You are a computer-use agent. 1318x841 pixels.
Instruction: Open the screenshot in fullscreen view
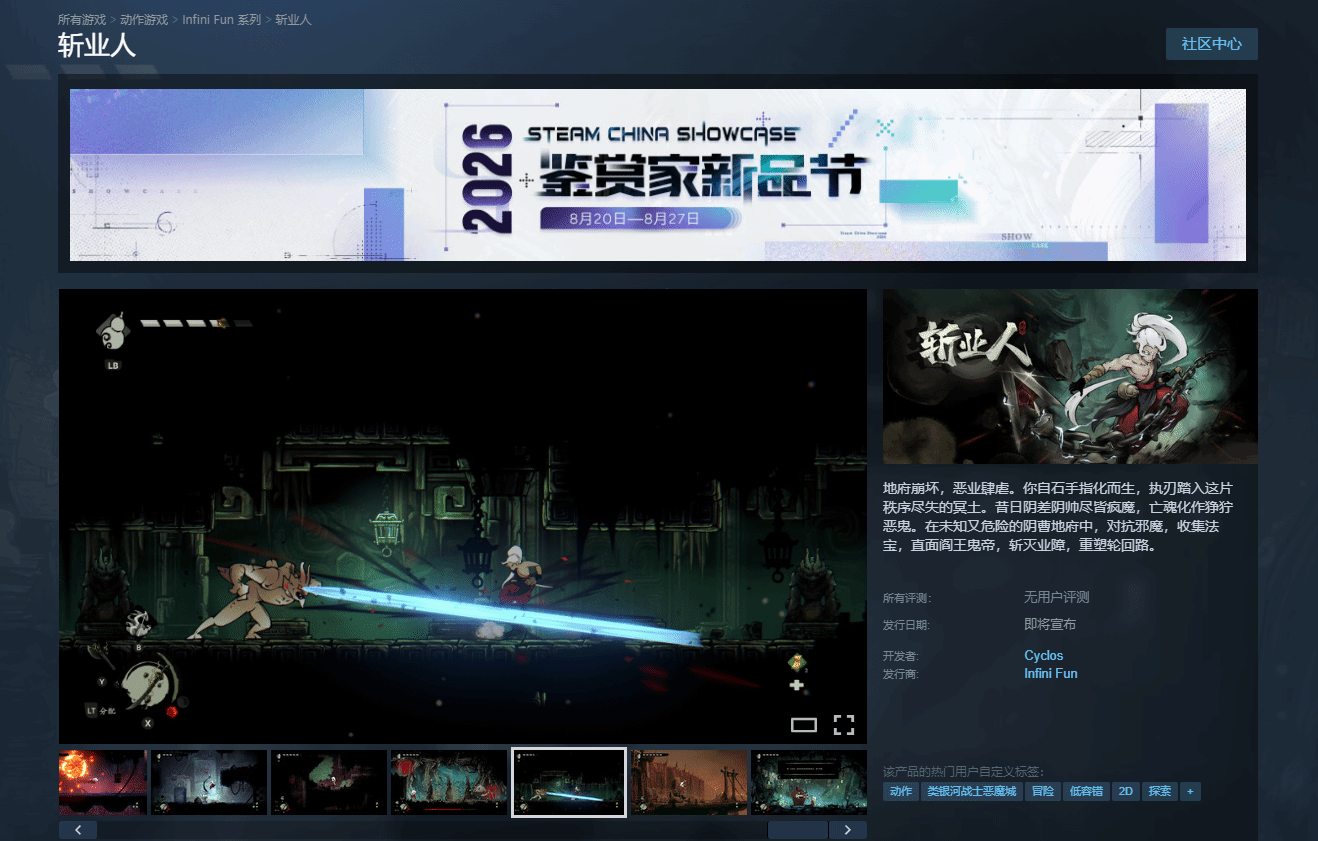(844, 725)
